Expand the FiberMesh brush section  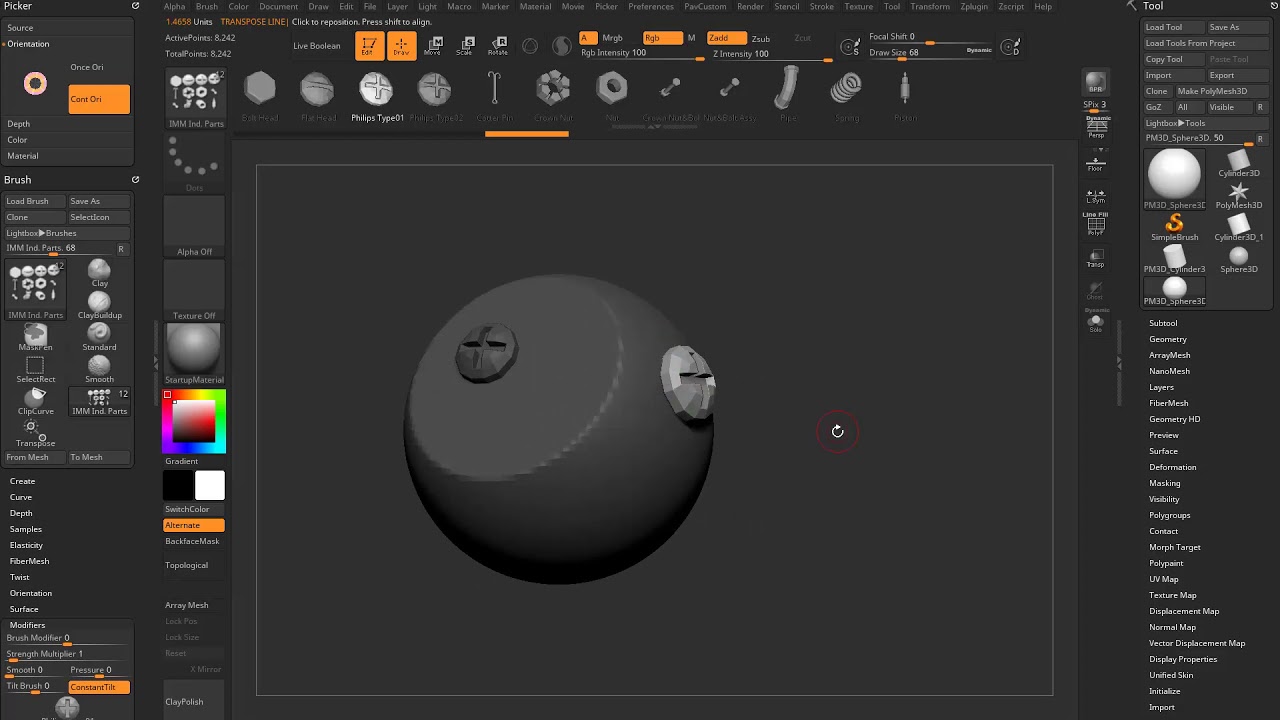[x=29, y=561]
